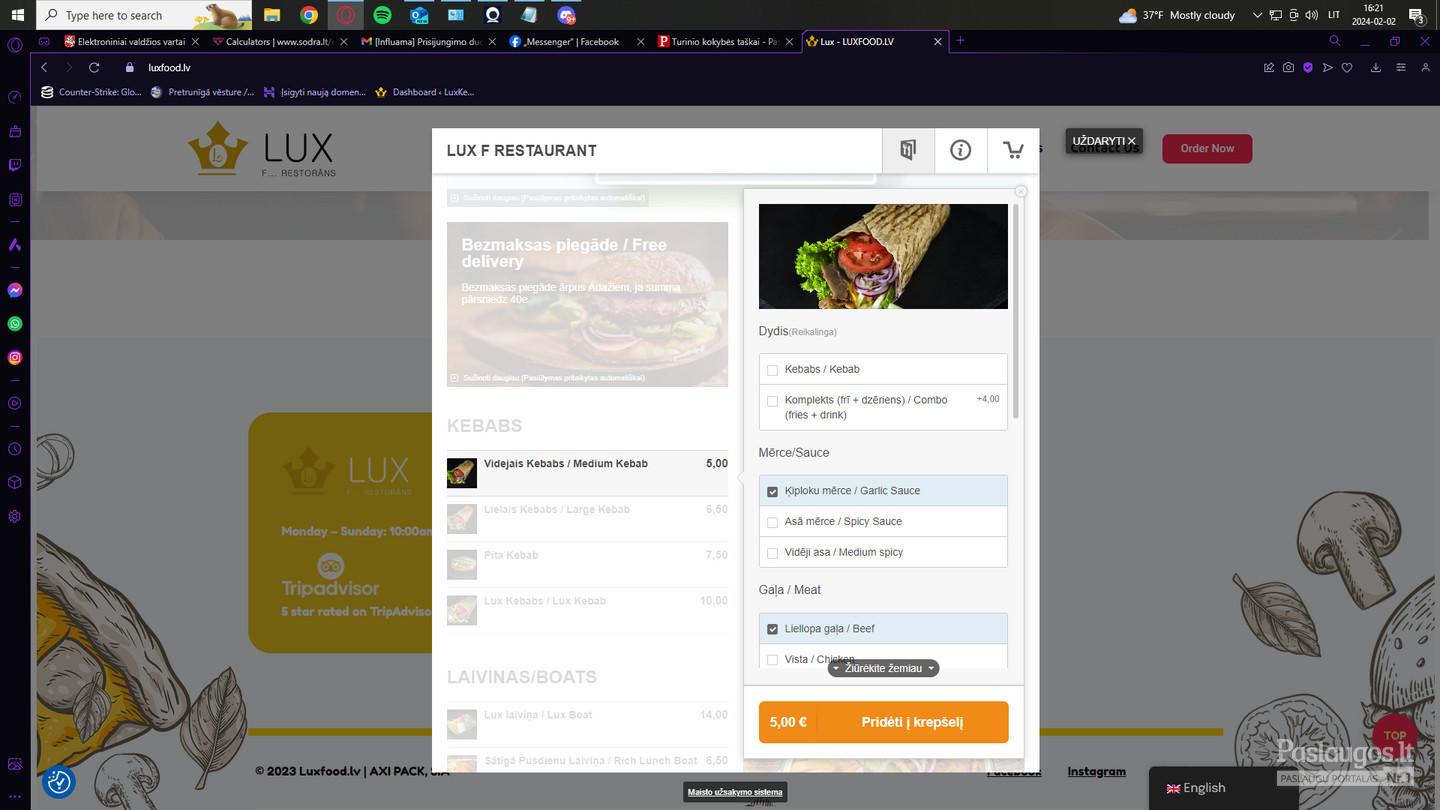Screen dimensions: 1440x810
Task: Switch to Messenger Facebook tab
Action: [576, 42]
